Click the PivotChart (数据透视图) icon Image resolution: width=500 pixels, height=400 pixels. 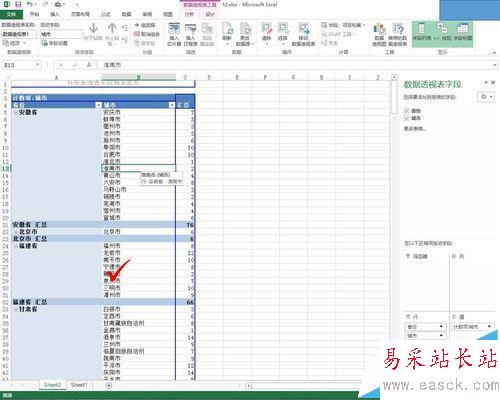[x=379, y=29]
